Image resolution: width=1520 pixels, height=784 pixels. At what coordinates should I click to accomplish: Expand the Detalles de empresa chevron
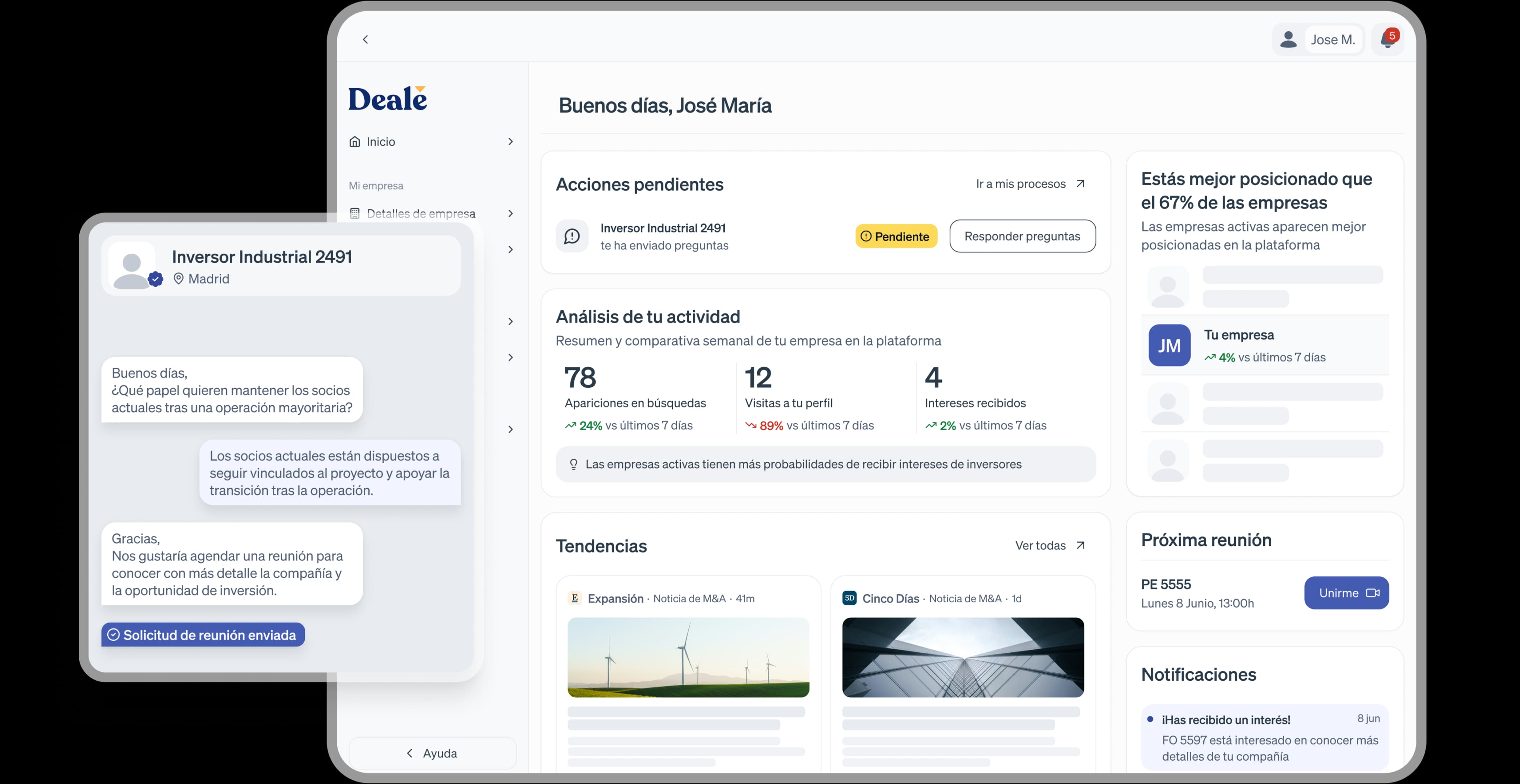pyautogui.click(x=510, y=214)
